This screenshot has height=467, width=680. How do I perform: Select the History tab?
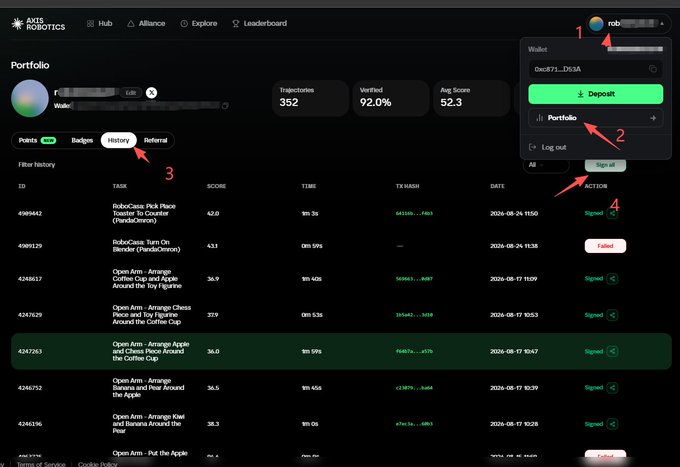click(x=118, y=140)
